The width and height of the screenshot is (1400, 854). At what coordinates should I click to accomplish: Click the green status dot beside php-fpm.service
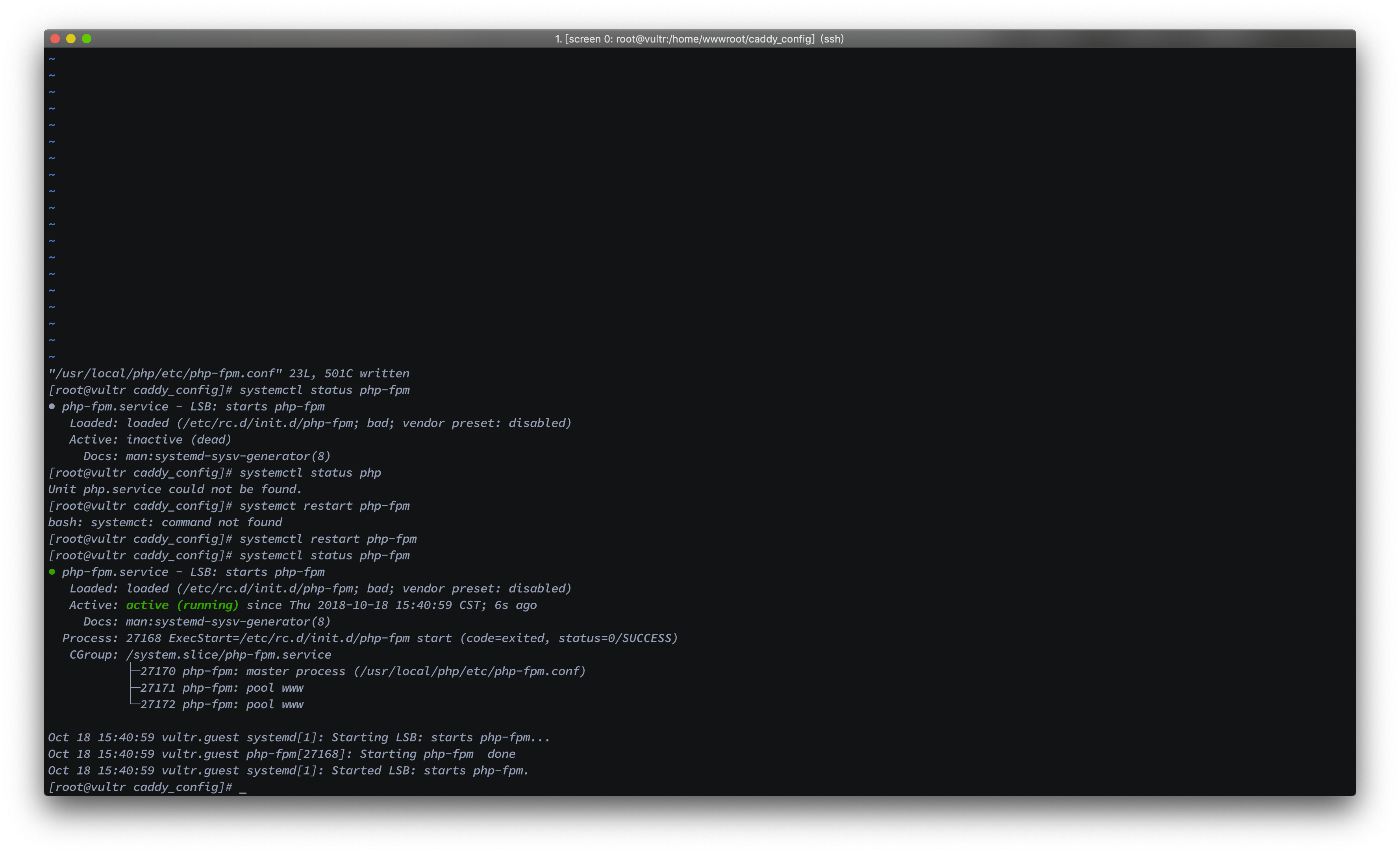pyautogui.click(x=52, y=572)
